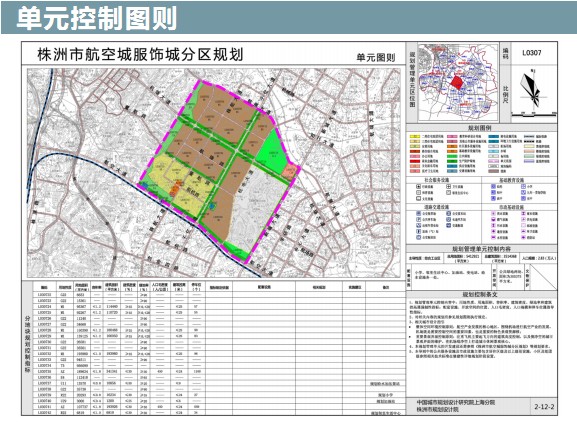Screen dimensions: 577x428
Task: Click the large grey unplanned area on map
Action: [258, 206]
